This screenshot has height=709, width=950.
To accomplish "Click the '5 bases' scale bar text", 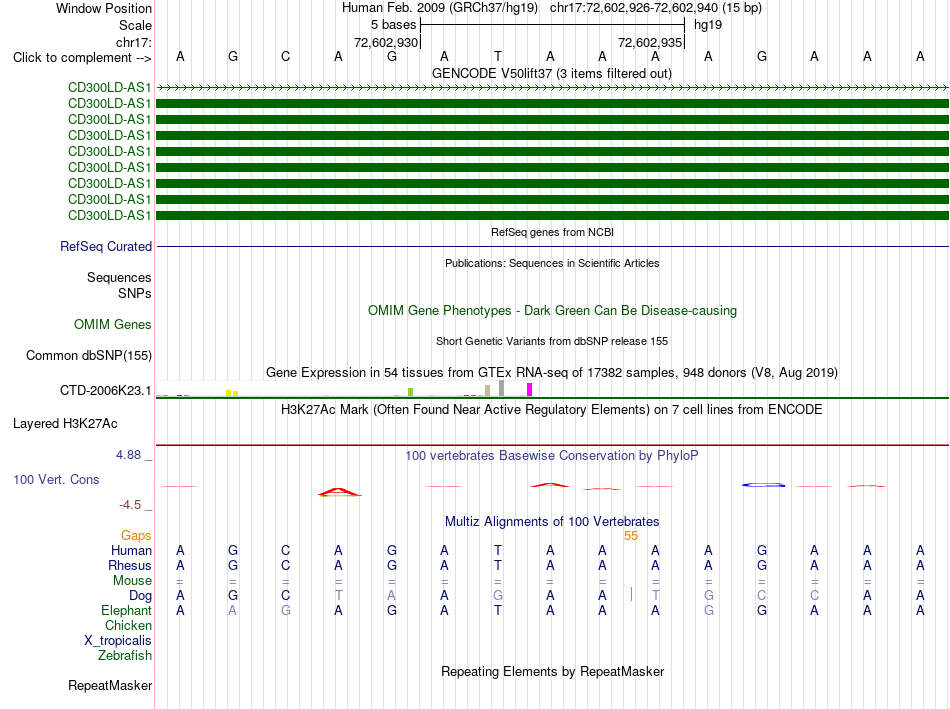I will [x=393, y=25].
